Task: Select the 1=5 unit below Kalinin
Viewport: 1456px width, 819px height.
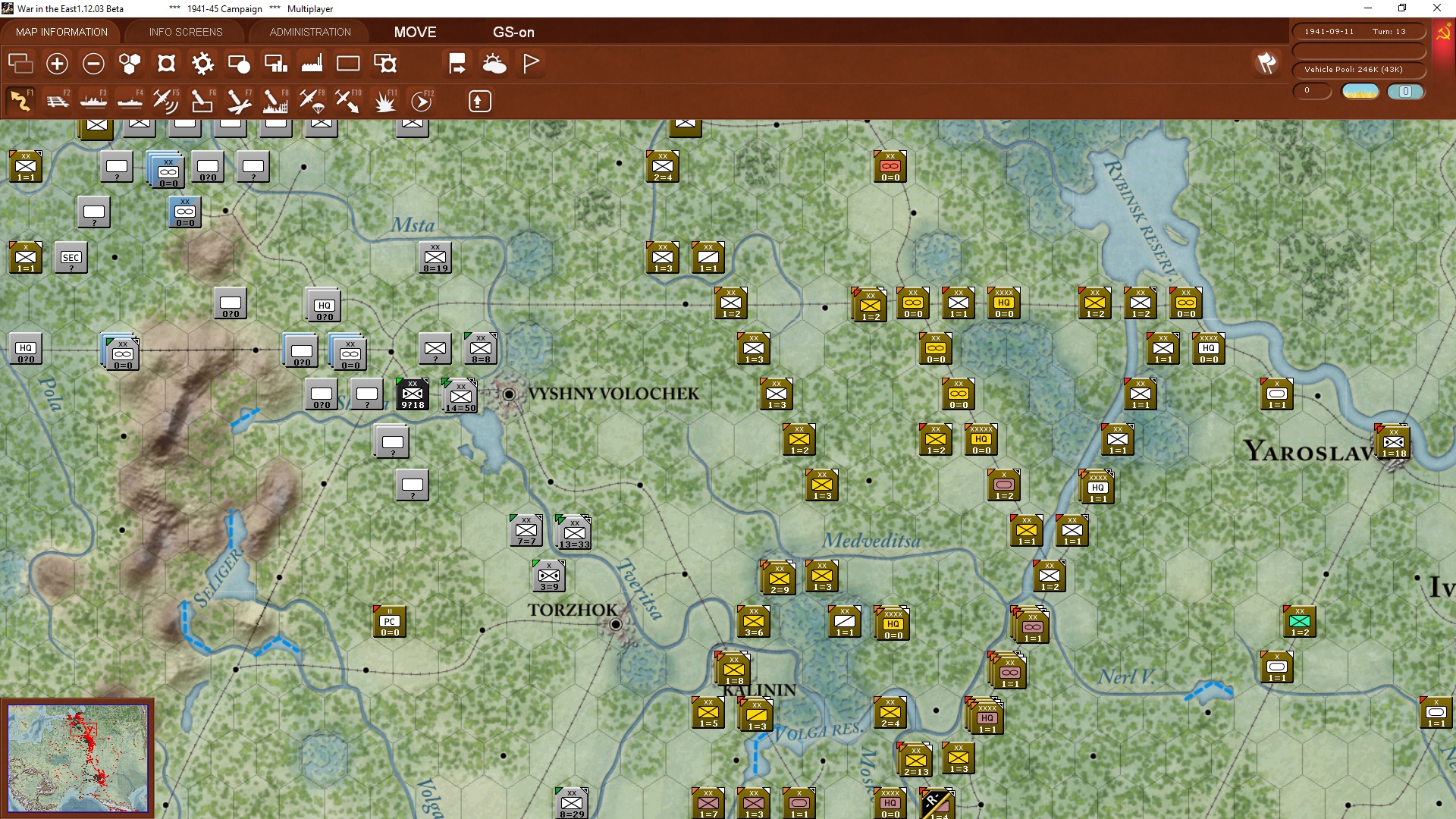Action: 708,713
